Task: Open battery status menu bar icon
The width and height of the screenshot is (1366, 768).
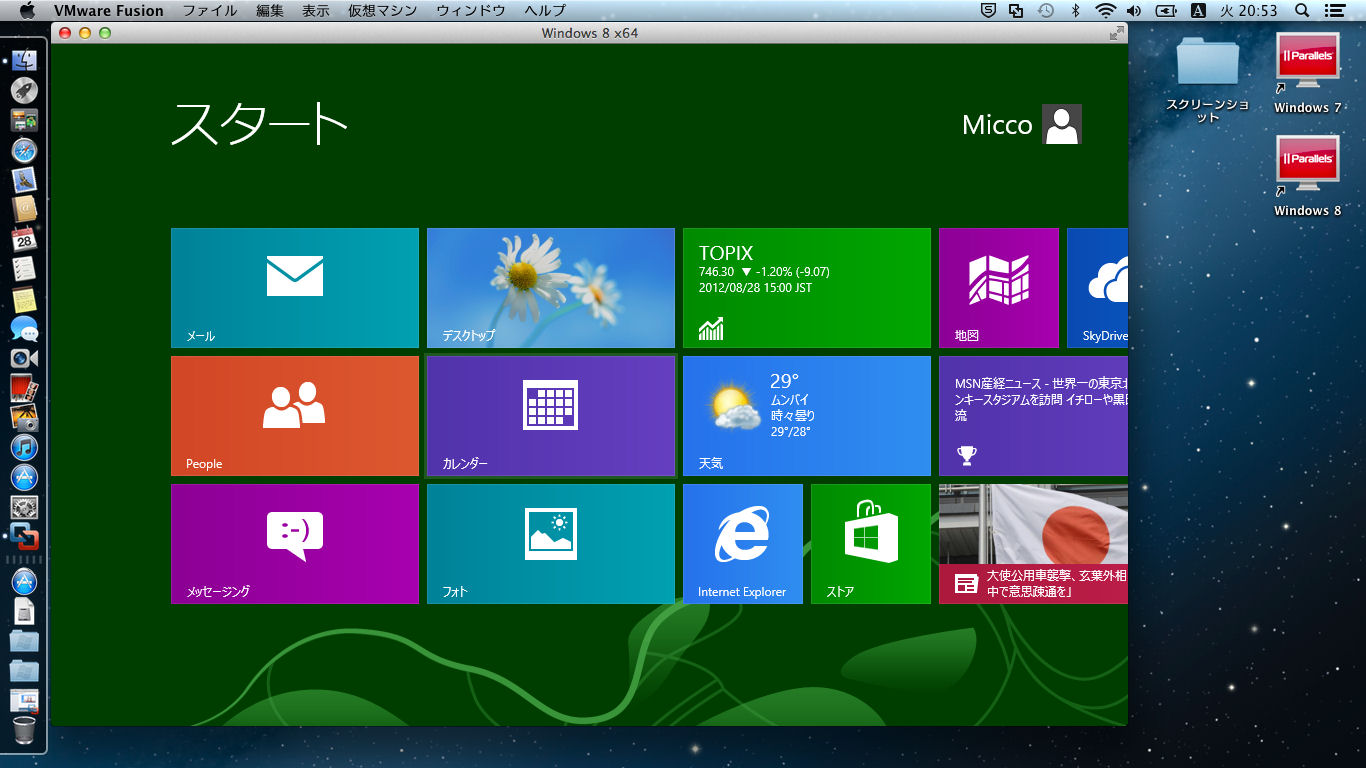Action: coord(1166,10)
